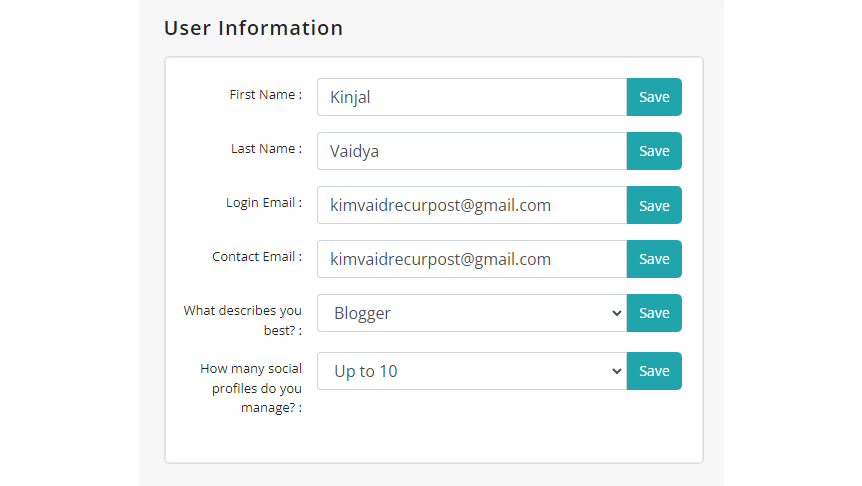Click into the Last Name input box
862x486 pixels.
click(x=472, y=151)
